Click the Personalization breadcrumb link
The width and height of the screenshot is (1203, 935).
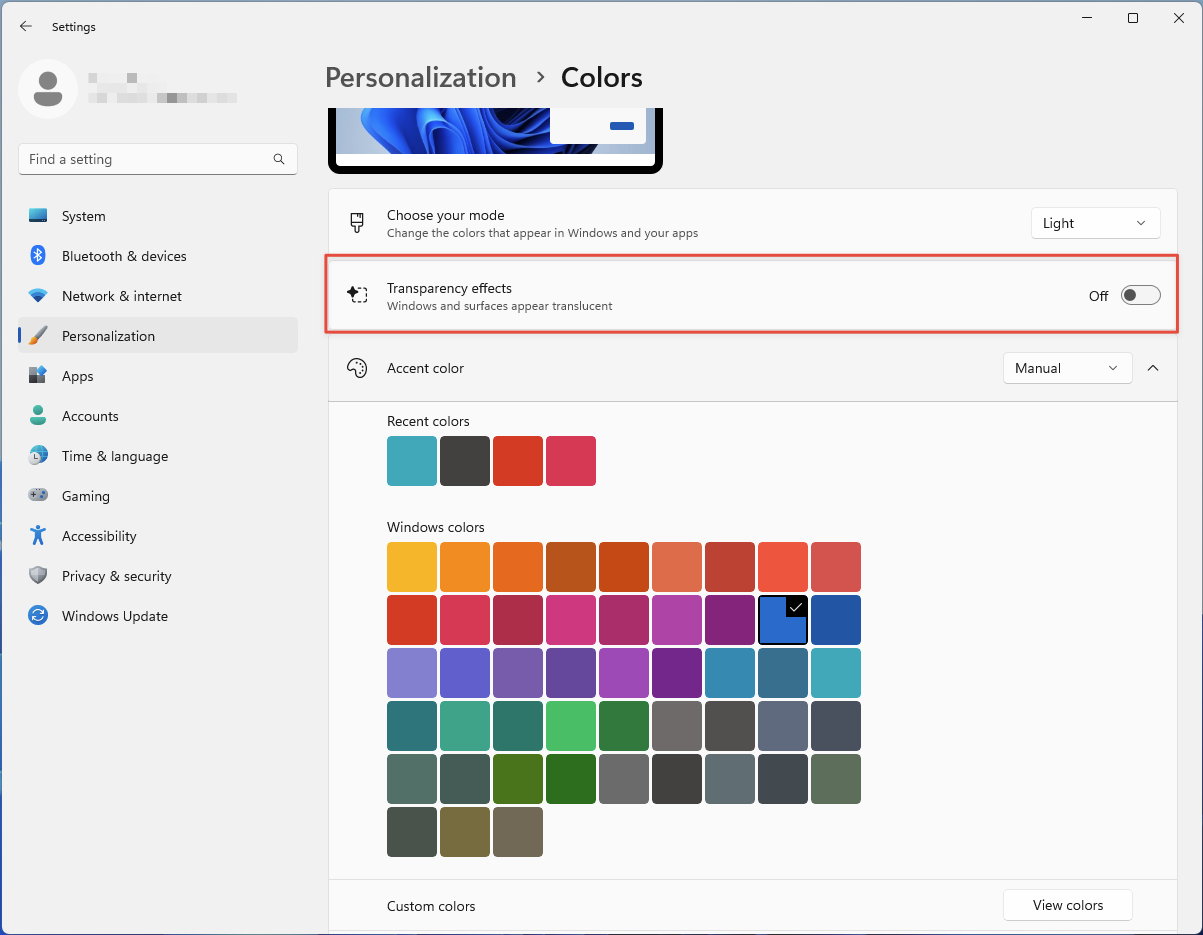coord(421,77)
